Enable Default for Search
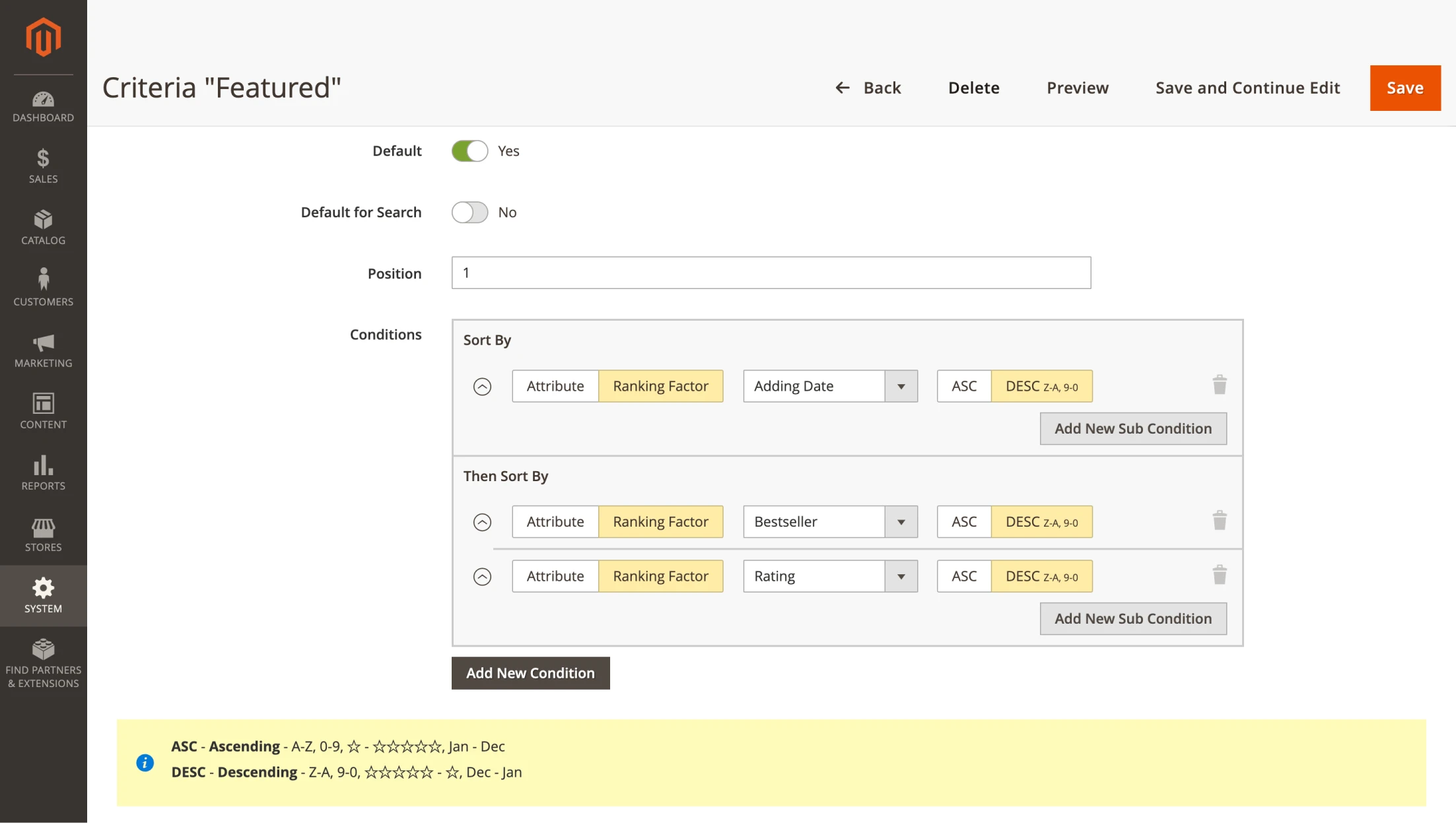The width and height of the screenshot is (1456, 823). pyautogui.click(x=469, y=212)
